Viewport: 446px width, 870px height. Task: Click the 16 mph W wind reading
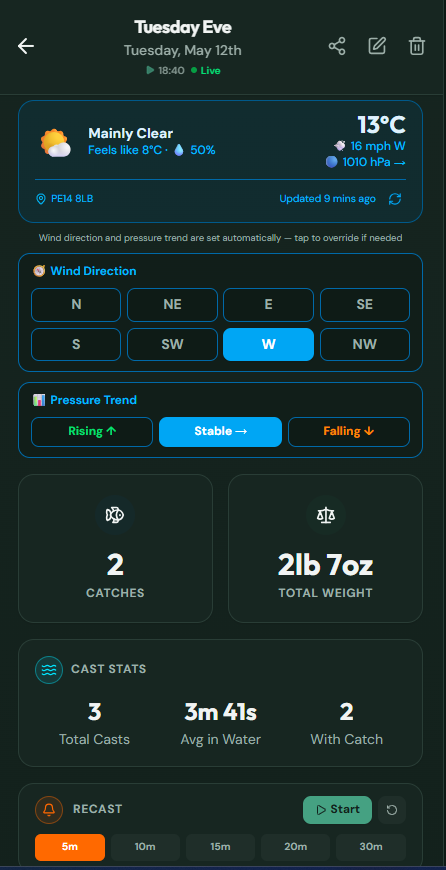click(x=378, y=146)
